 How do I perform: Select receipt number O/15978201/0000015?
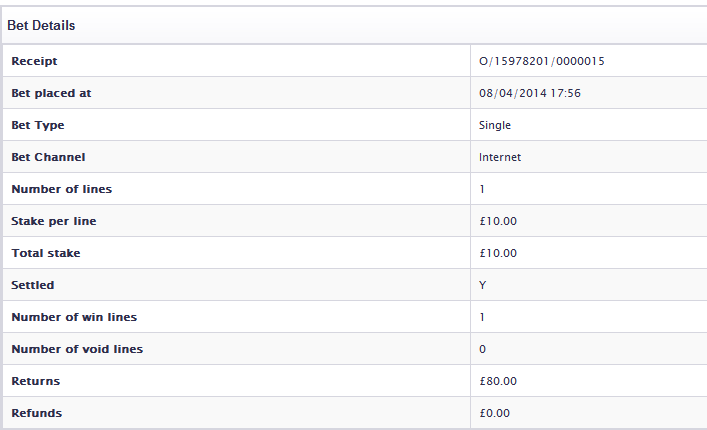tap(542, 61)
